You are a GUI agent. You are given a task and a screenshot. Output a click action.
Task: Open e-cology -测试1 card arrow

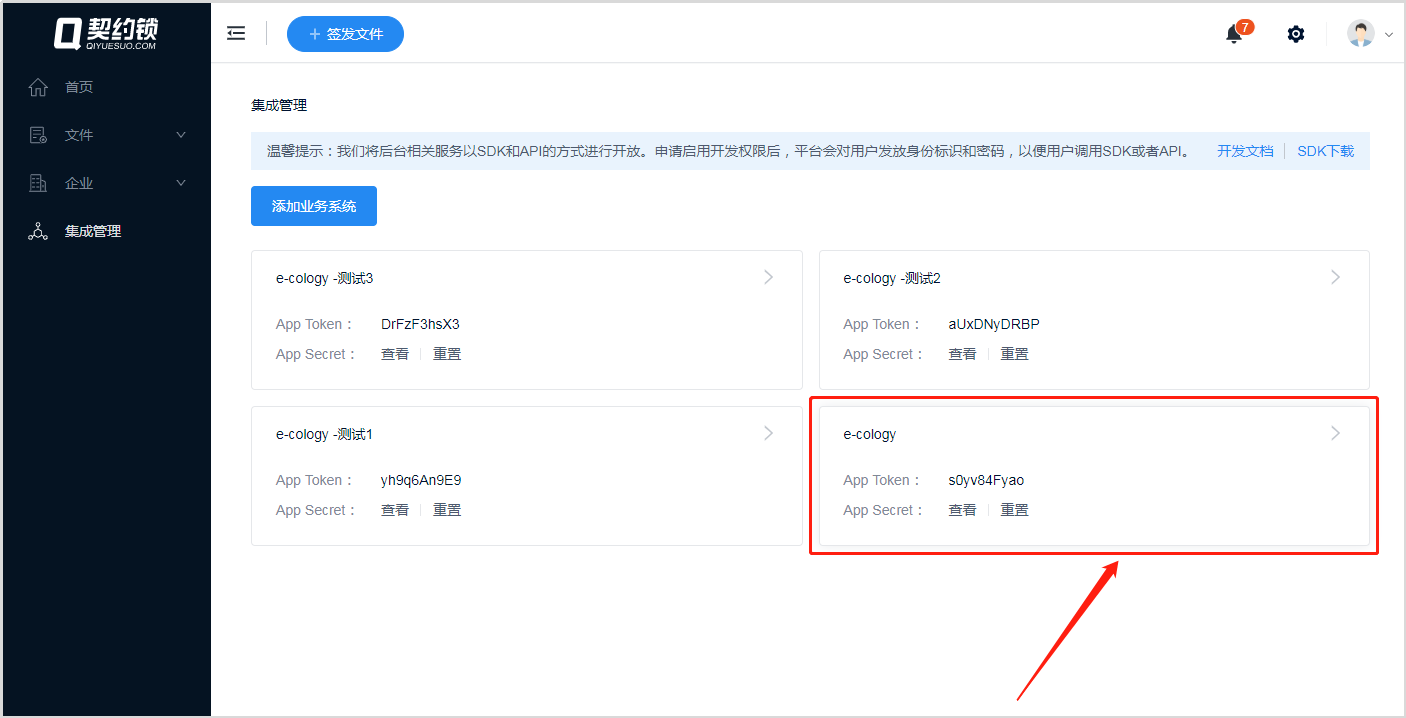768,433
